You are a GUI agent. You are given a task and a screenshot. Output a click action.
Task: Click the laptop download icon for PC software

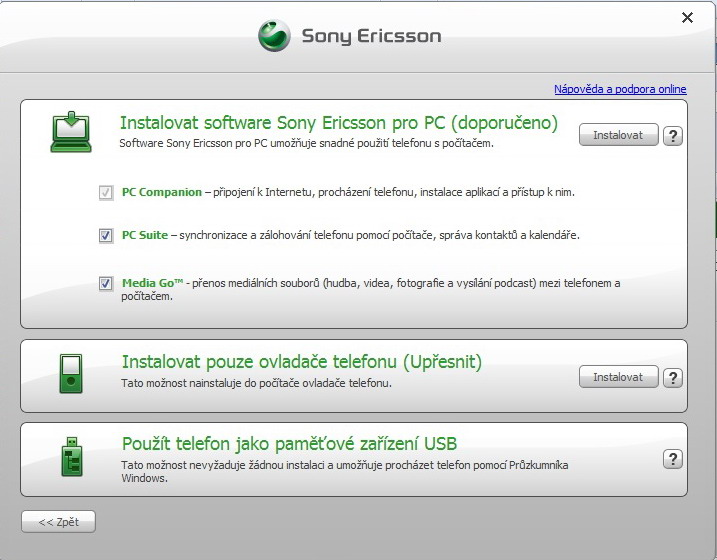71,132
